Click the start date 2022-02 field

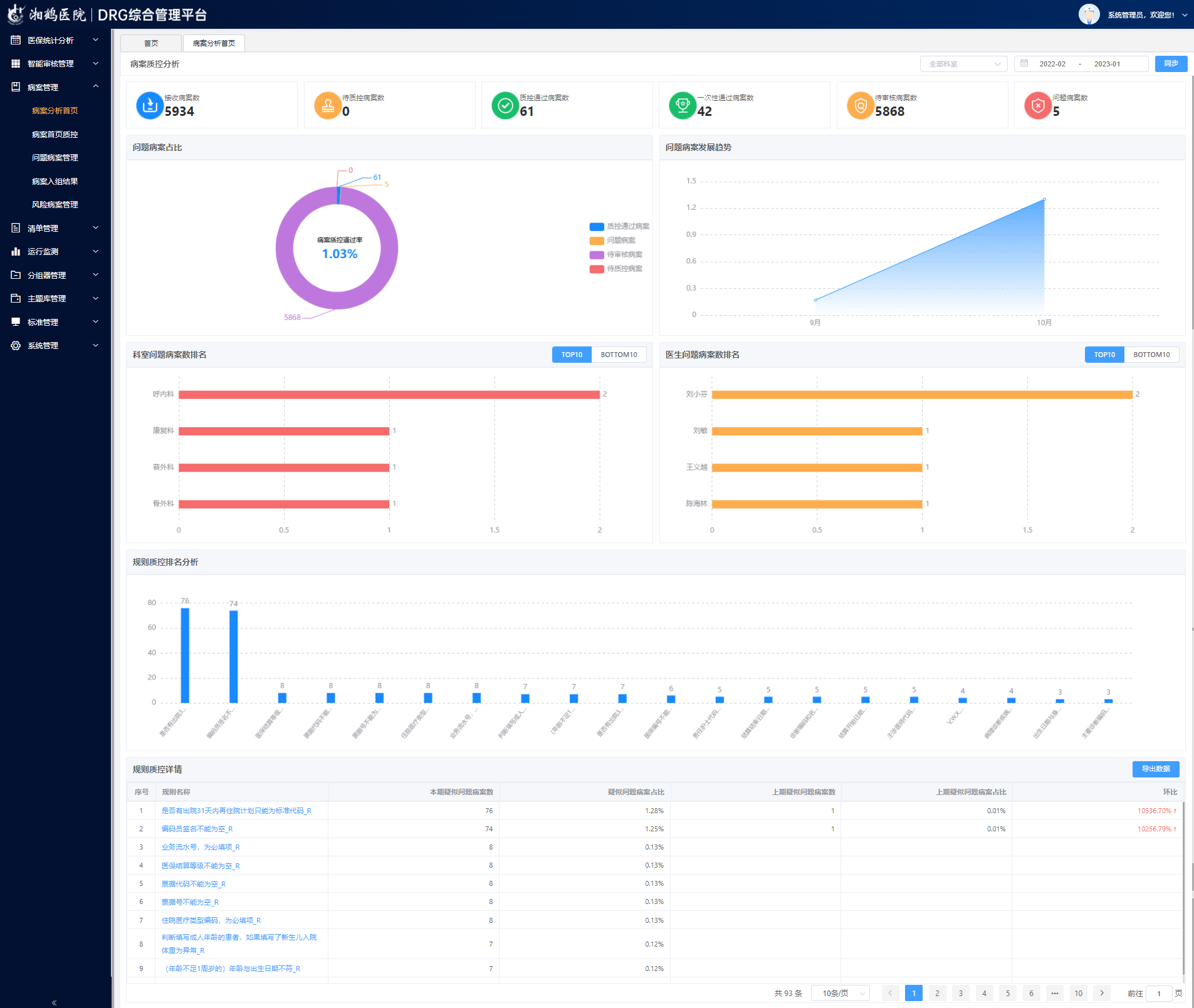pyautogui.click(x=1052, y=64)
